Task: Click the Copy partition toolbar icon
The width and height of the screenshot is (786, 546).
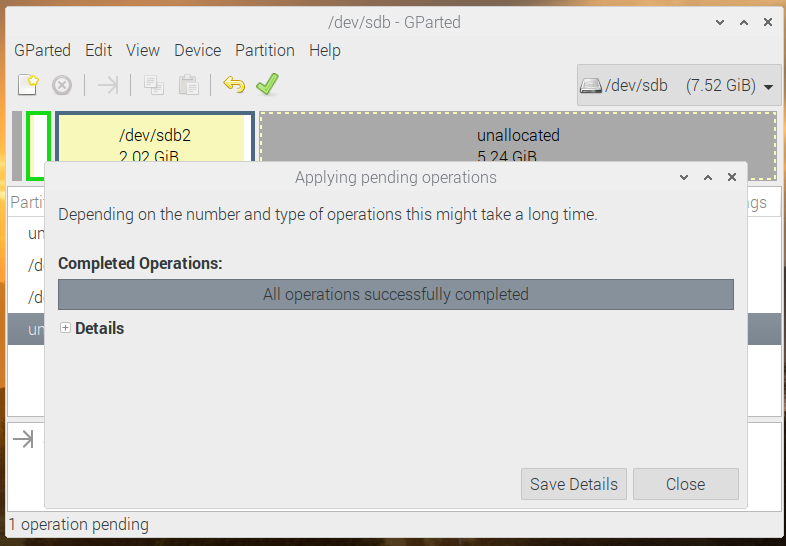Action: pos(153,85)
